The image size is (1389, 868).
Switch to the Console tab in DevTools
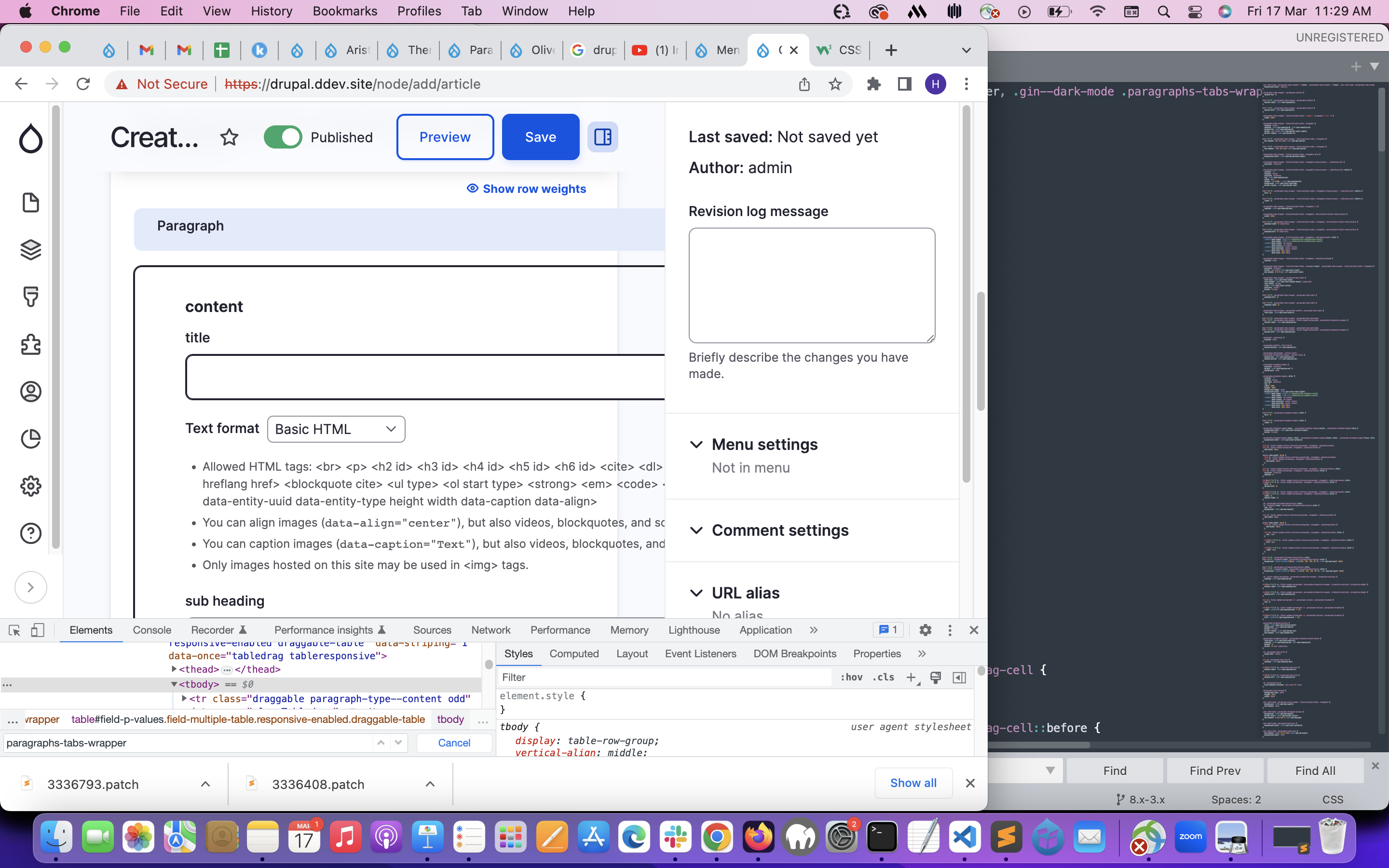tap(151, 630)
